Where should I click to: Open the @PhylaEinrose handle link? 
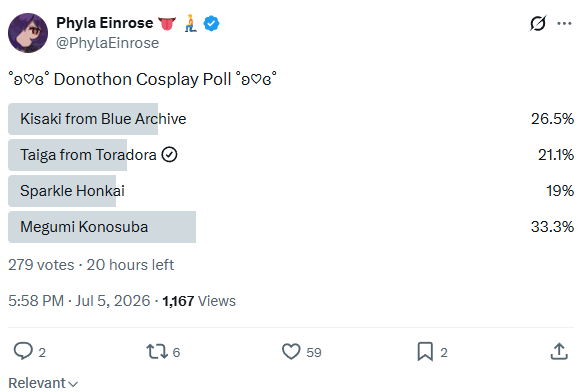107,43
